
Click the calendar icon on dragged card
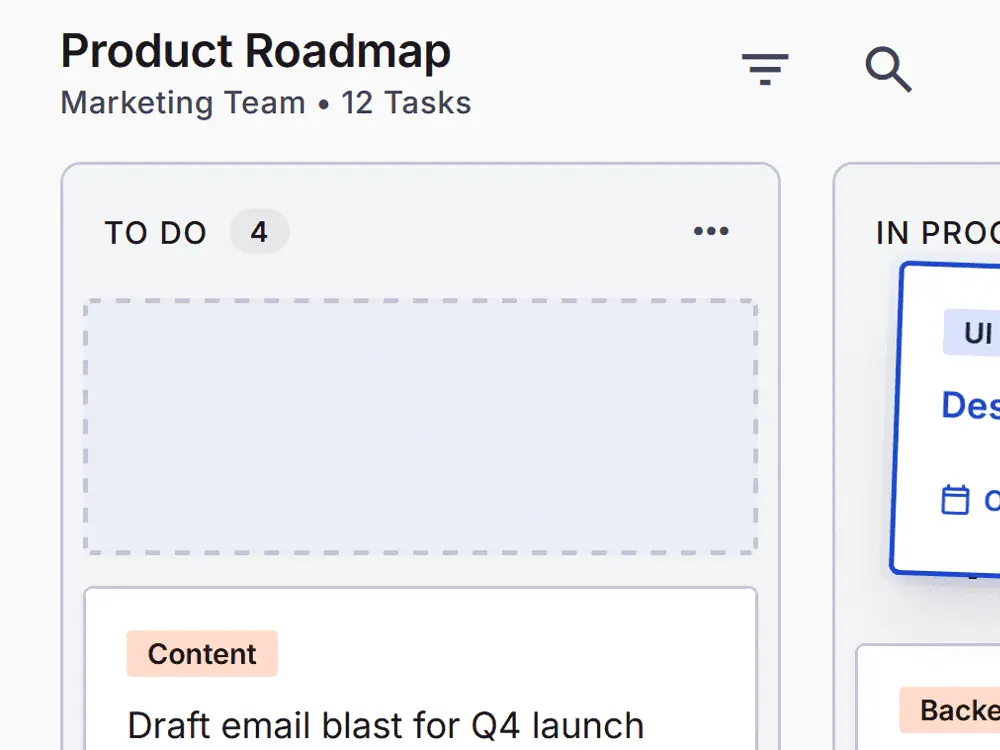coord(955,499)
